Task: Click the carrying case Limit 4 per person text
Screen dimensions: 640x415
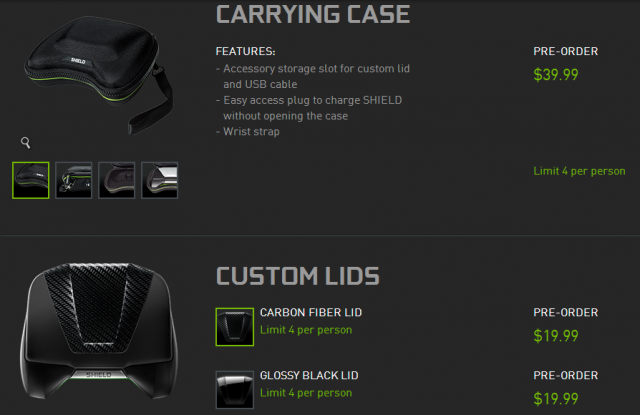Action: click(x=579, y=171)
